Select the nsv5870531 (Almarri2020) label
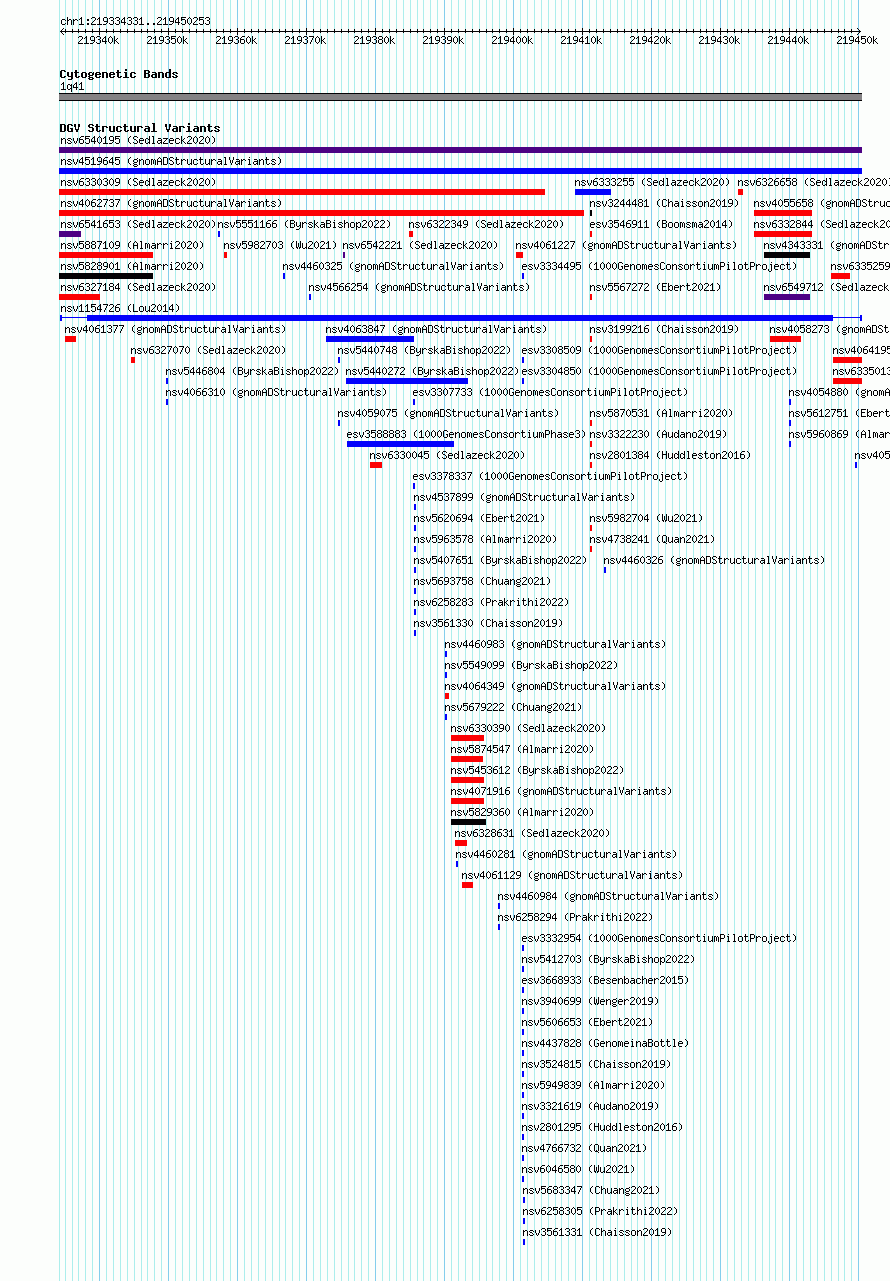 pos(661,413)
